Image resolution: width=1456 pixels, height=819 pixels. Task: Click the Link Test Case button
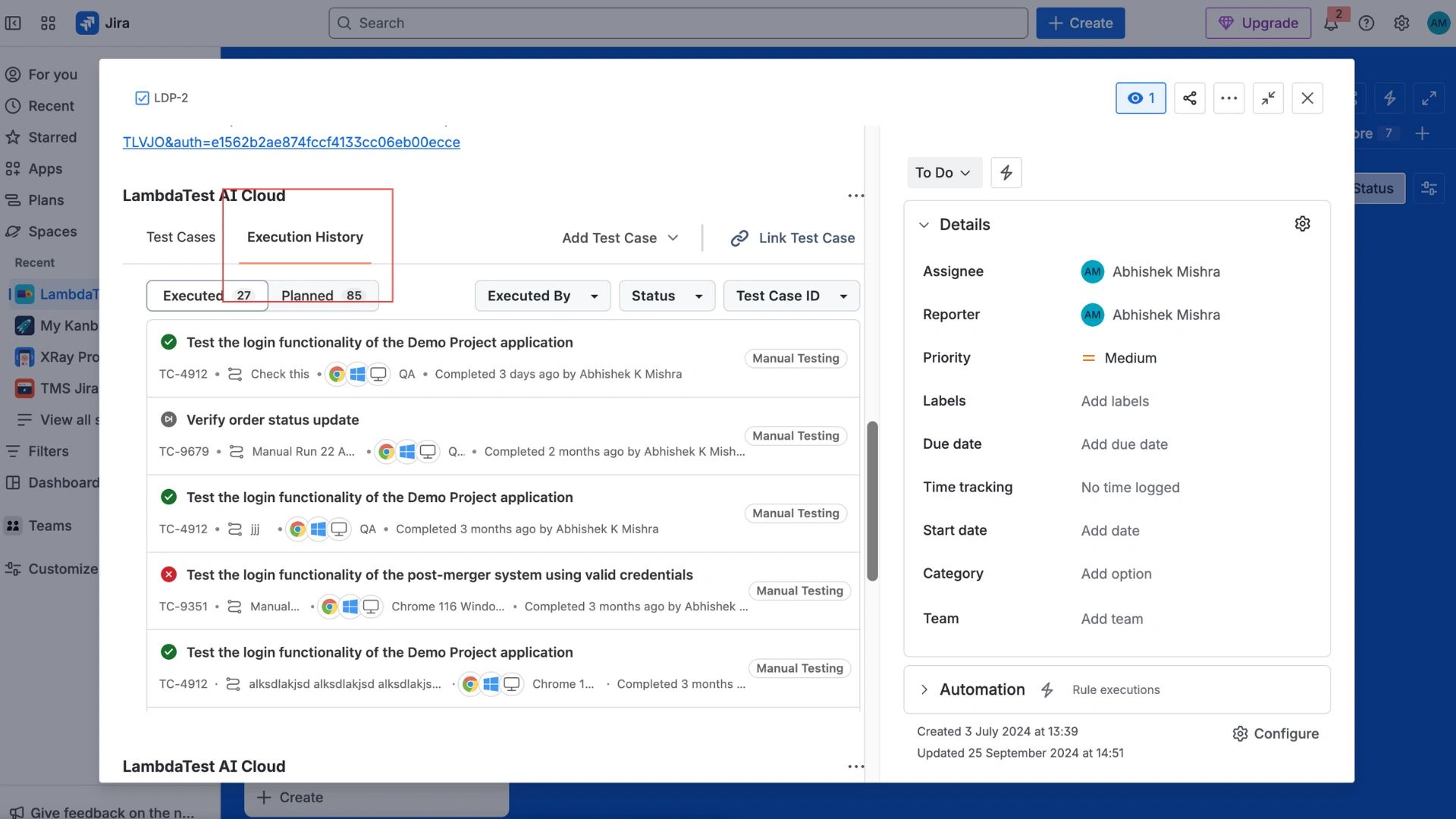pyautogui.click(x=792, y=238)
